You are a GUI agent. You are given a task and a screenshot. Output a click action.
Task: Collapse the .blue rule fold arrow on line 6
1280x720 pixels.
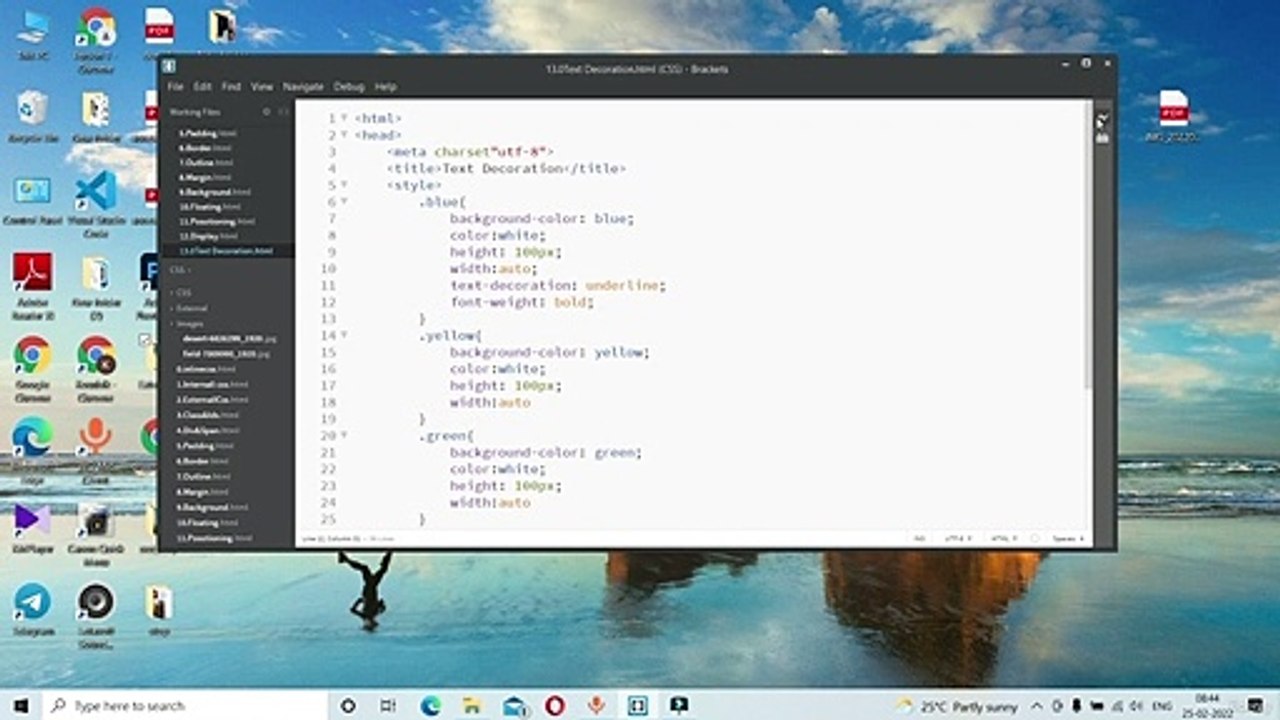(x=344, y=201)
